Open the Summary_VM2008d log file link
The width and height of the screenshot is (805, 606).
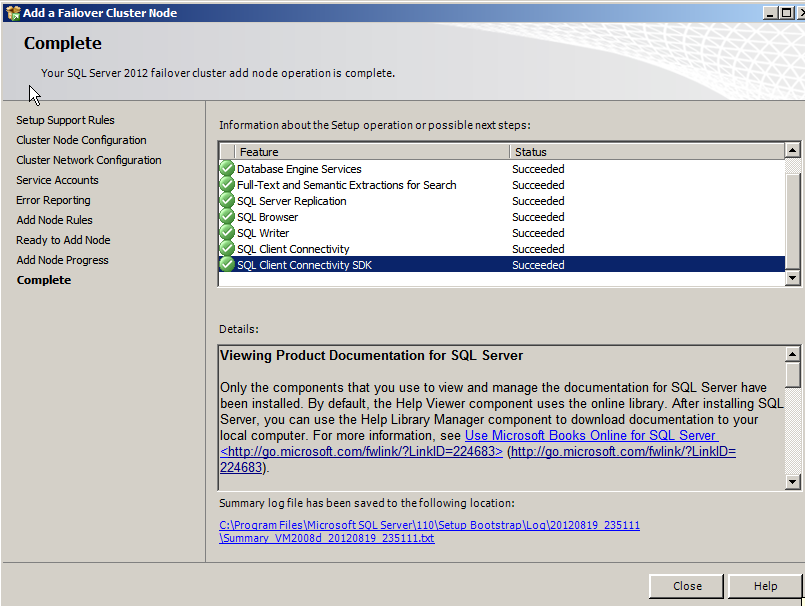coord(429,532)
